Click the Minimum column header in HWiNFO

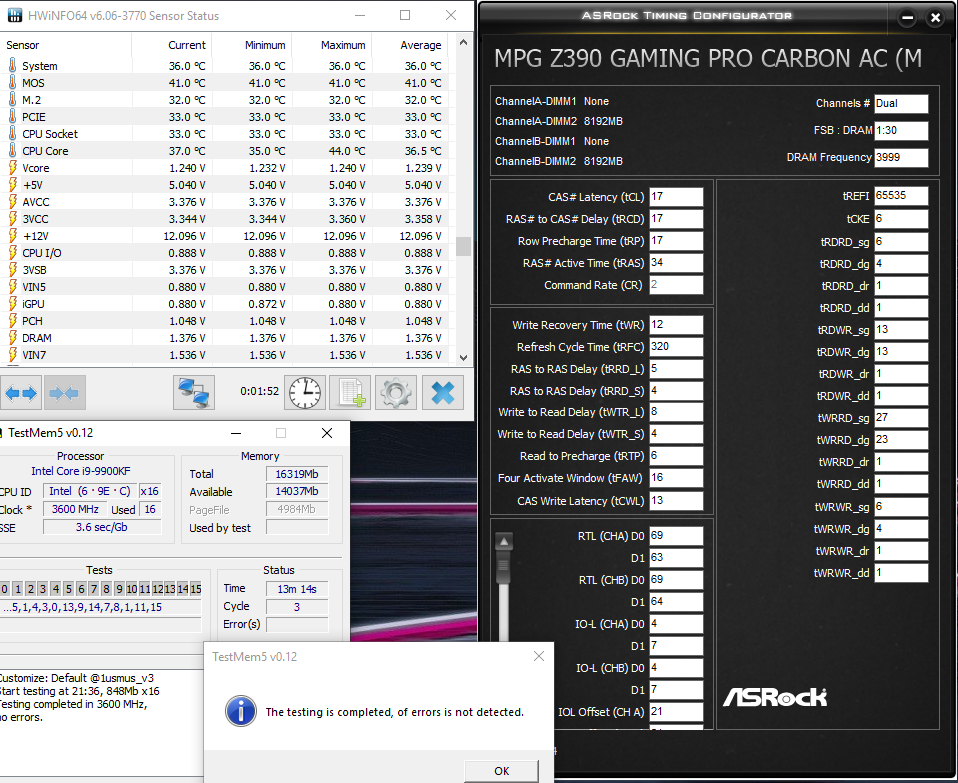(x=265, y=45)
